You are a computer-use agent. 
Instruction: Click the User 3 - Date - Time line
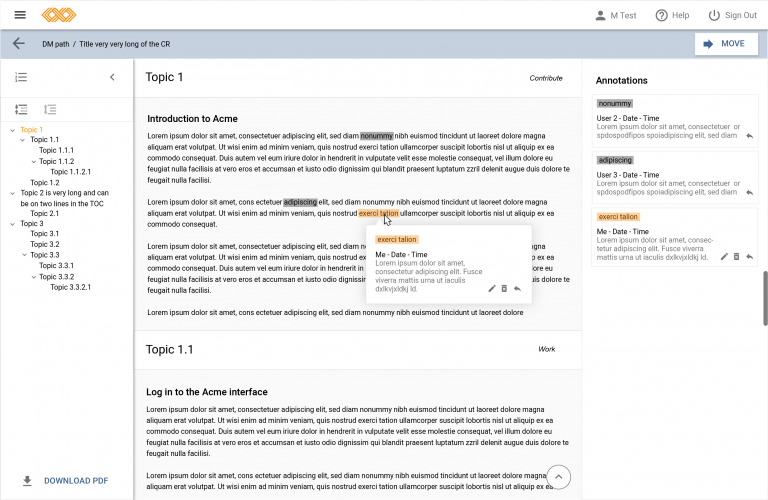(627, 175)
